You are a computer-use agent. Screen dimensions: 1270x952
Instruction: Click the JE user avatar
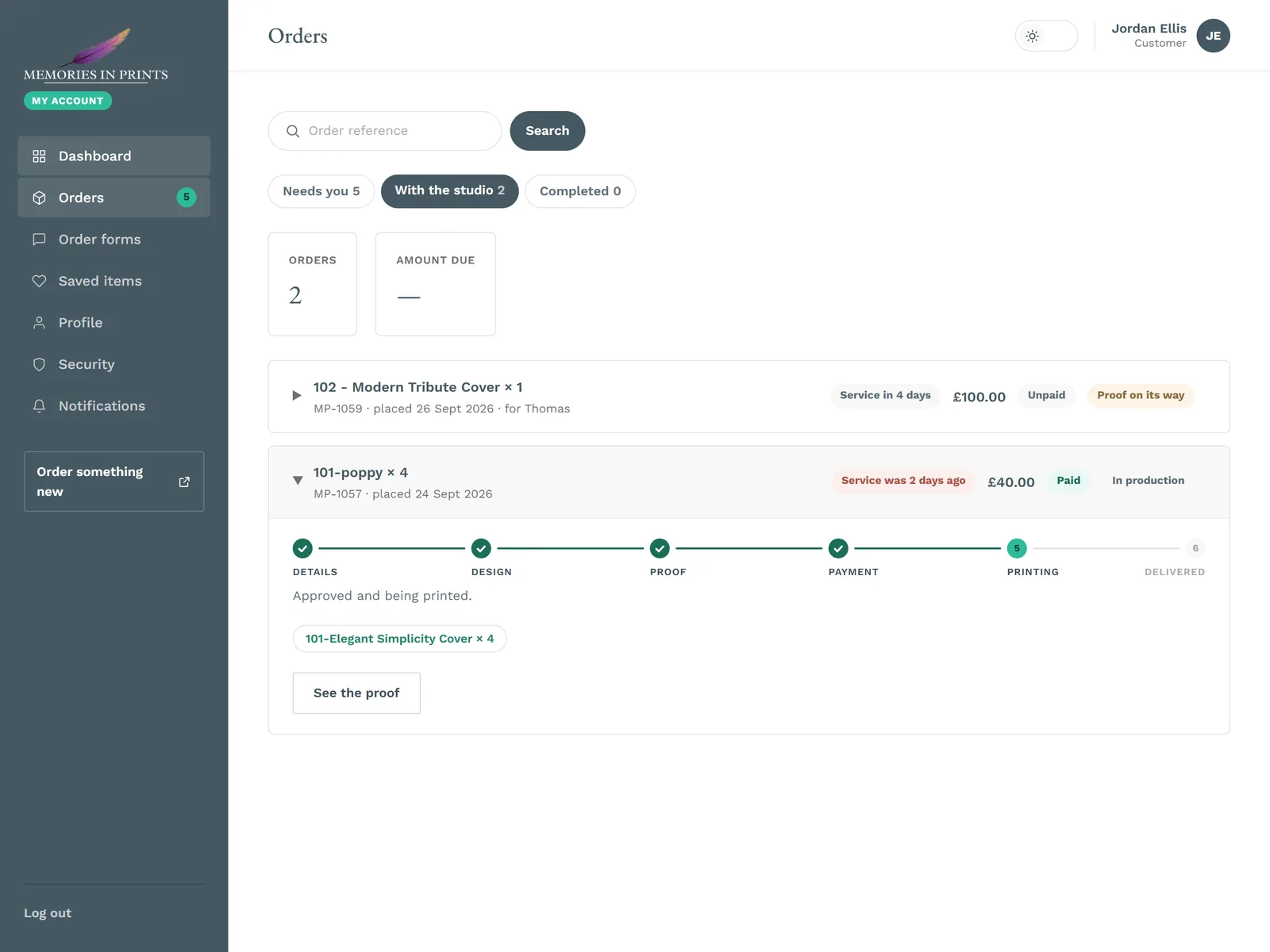(x=1213, y=36)
